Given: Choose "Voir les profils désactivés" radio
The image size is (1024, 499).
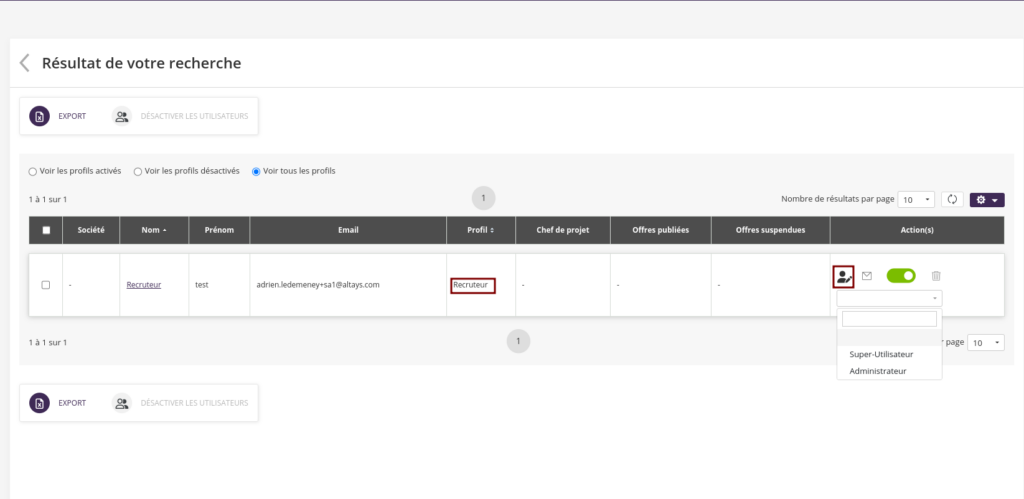Looking at the screenshot, I should pos(138,171).
